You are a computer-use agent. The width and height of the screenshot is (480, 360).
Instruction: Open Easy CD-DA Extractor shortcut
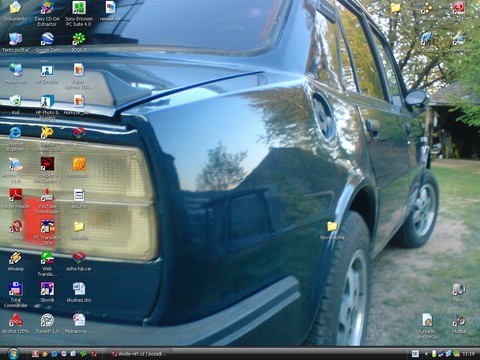tap(47, 13)
